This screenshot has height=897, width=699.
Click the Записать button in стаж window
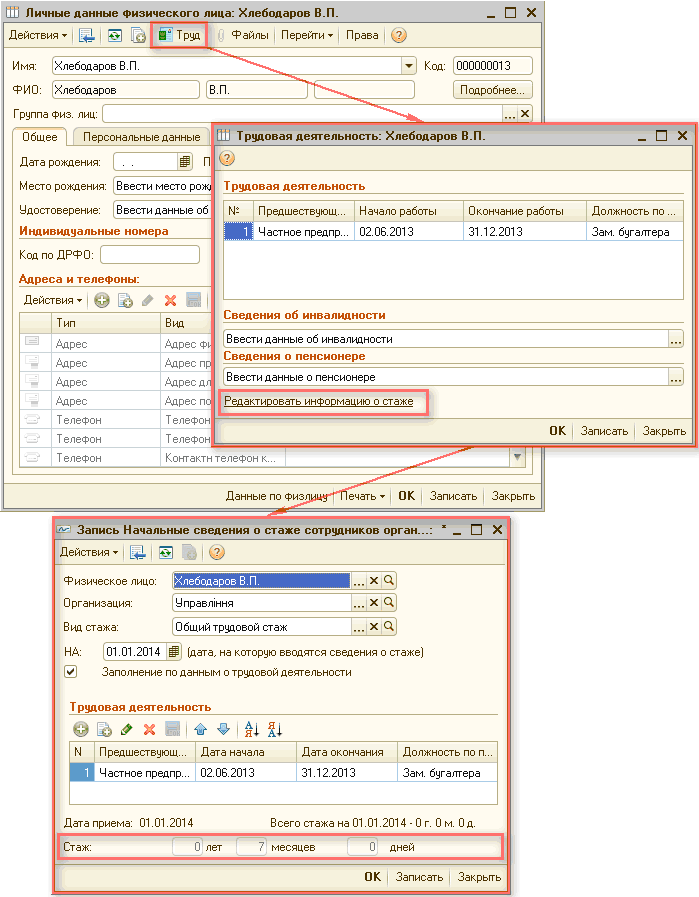[419, 877]
